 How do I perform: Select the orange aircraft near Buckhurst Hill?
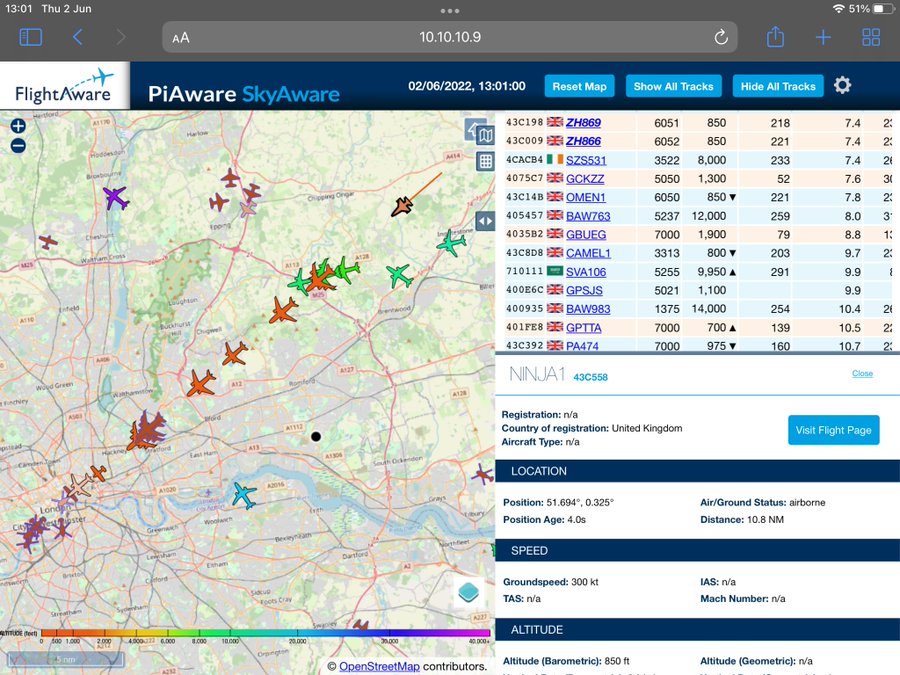point(235,353)
